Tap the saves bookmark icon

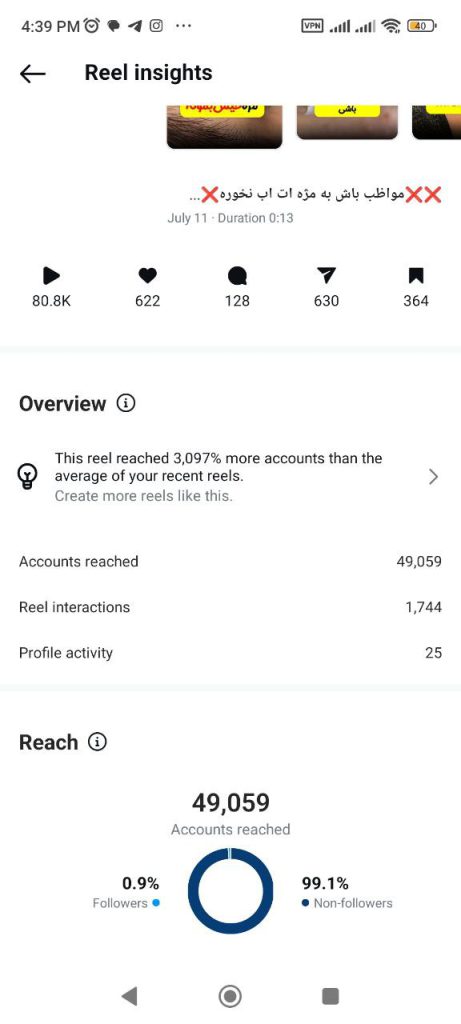(x=416, y=276)
